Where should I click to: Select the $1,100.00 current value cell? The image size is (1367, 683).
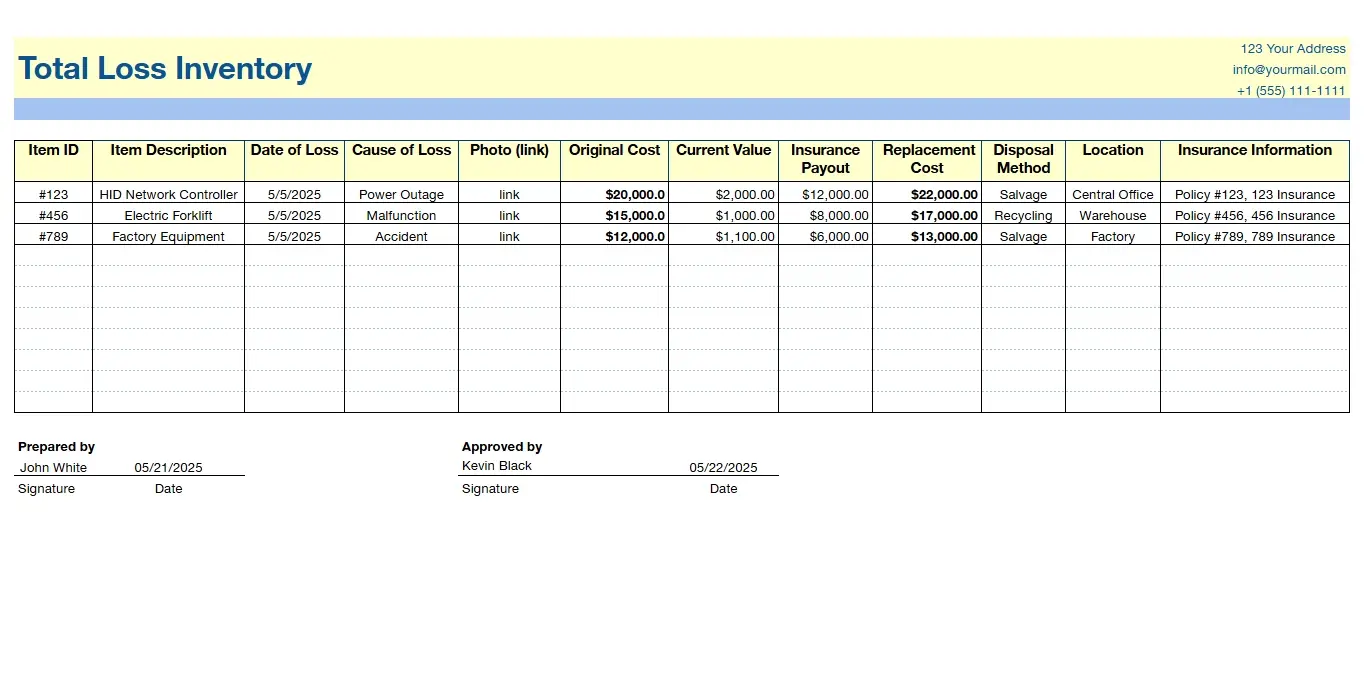point(744,237)
